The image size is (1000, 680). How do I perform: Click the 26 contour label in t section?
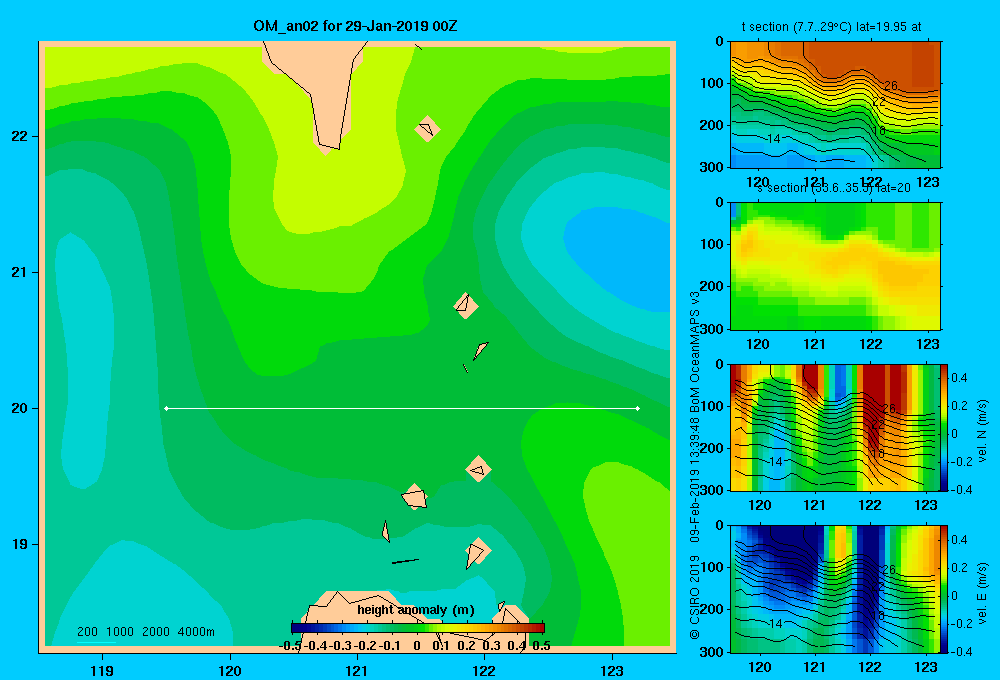coord(890,85)
